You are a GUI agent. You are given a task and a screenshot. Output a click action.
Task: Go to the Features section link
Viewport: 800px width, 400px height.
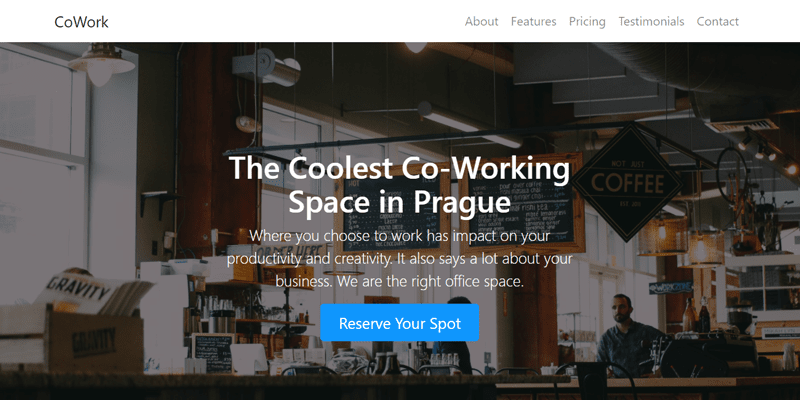(534, 21)
